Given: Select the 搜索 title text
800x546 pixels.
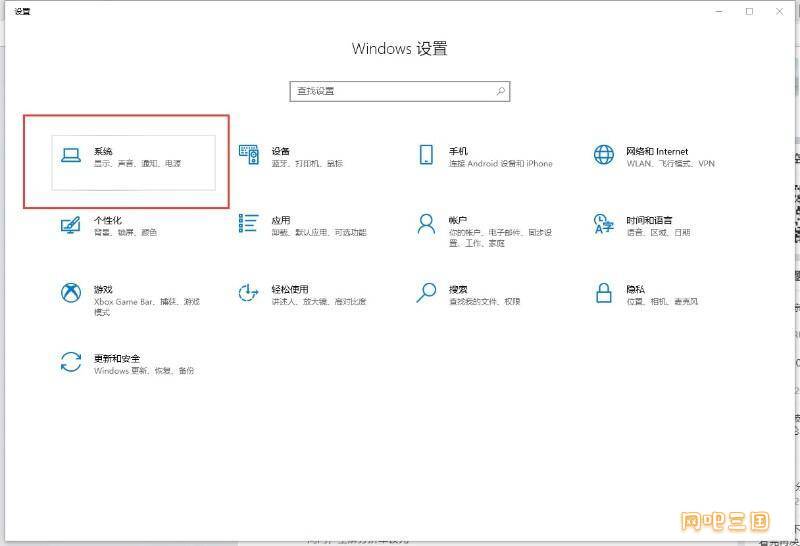Looking at the screenshot, I should [x=458, y=289].
